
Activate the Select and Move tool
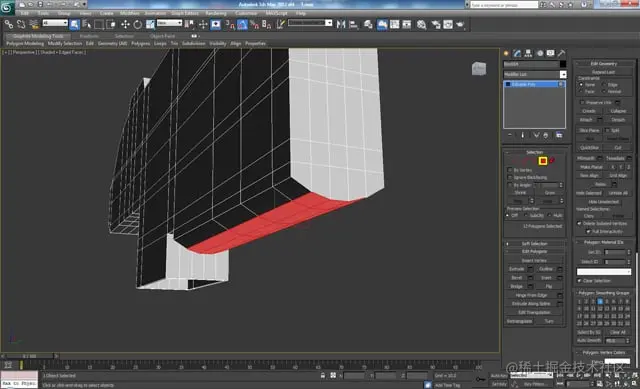coord(125,24)
